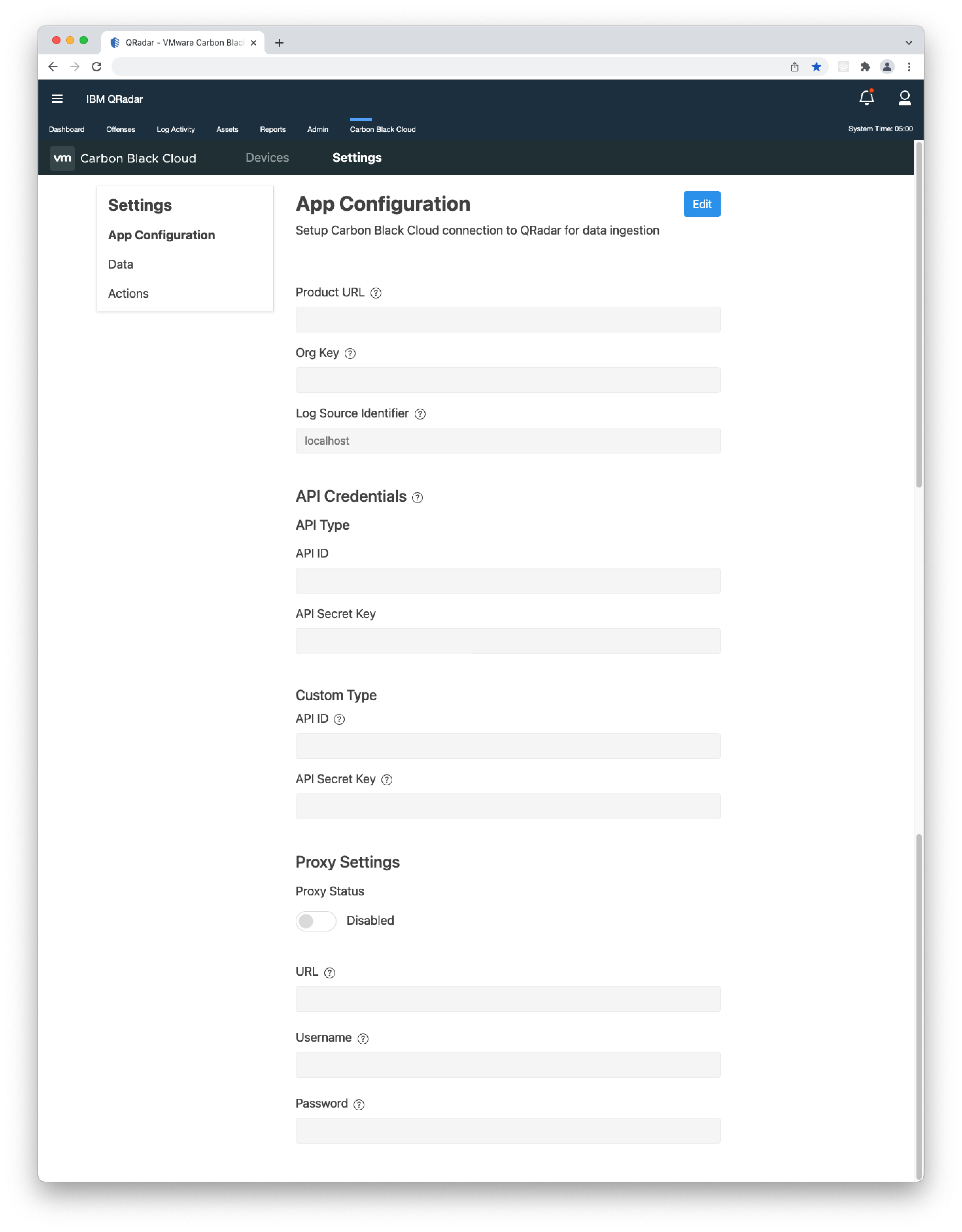Expand the browser tab search chevron

908,42
